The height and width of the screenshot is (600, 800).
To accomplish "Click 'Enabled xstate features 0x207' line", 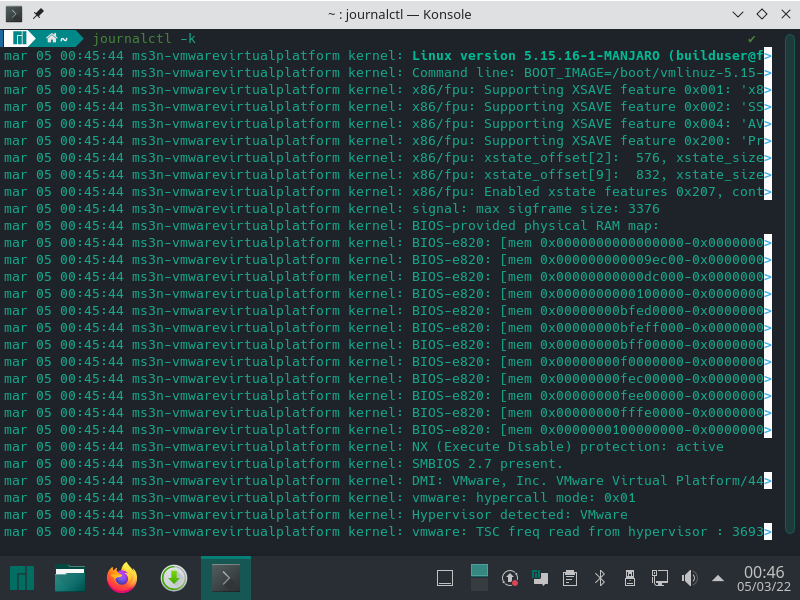I will click(387, 192).
